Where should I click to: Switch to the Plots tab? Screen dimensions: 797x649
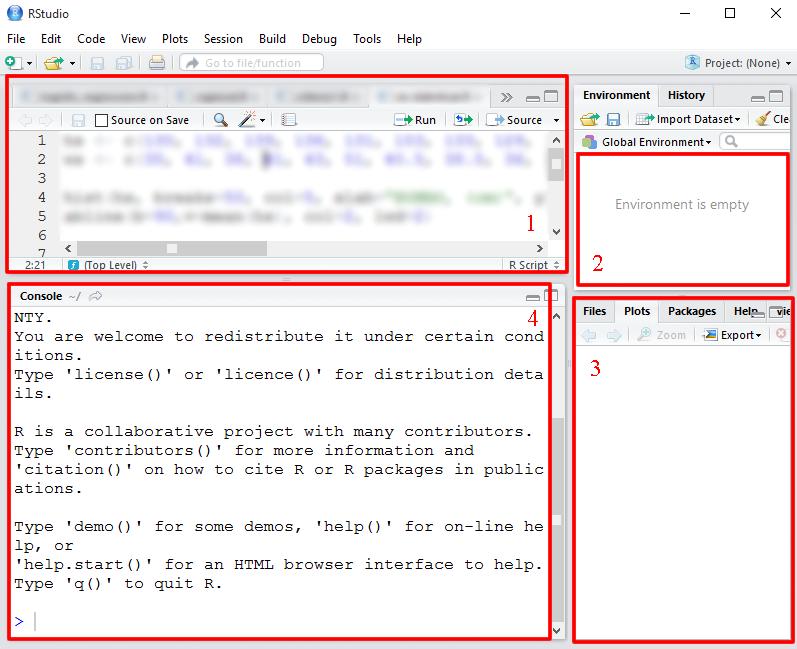(x=637, y=311)
